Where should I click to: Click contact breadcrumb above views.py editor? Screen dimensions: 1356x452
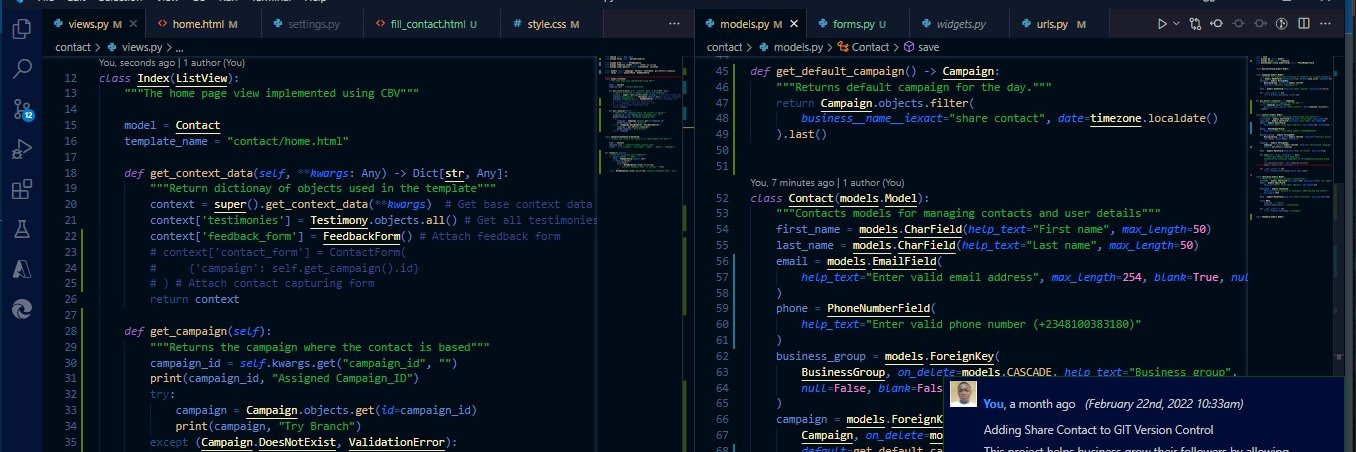73,46
